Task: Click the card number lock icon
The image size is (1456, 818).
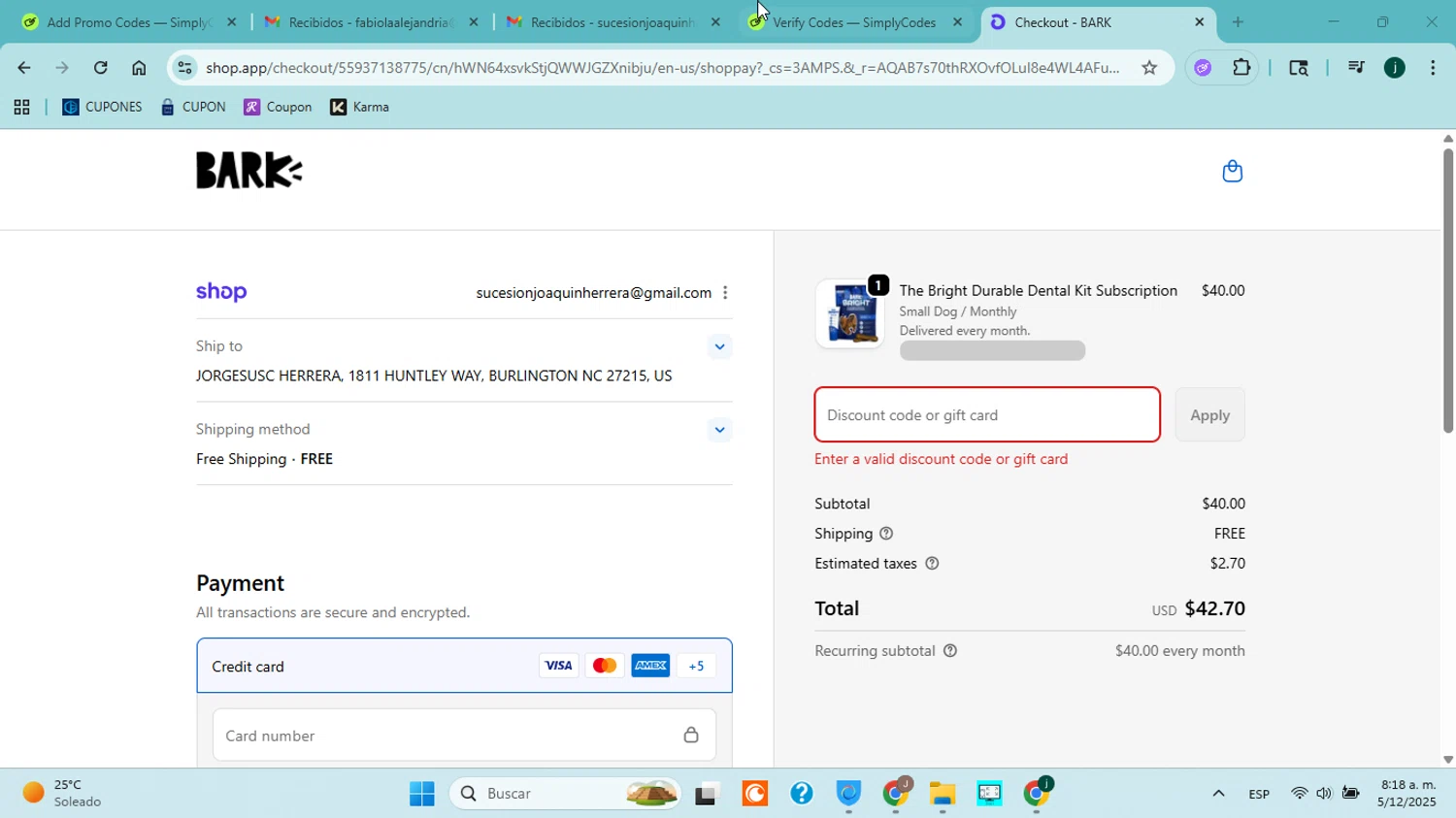Action: coord(691,735)
